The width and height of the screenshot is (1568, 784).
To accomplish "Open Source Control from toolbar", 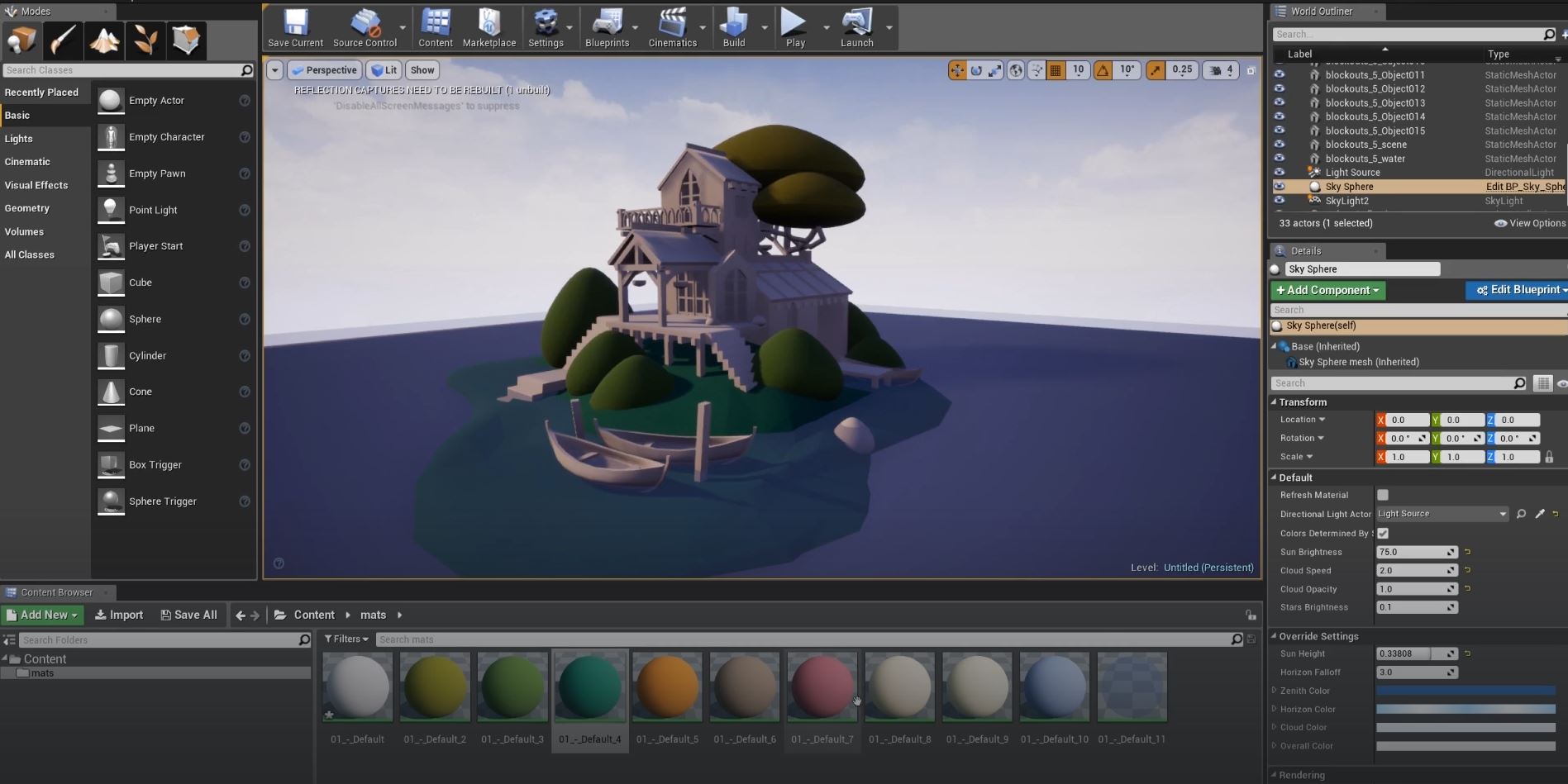I will pos(365,28).
